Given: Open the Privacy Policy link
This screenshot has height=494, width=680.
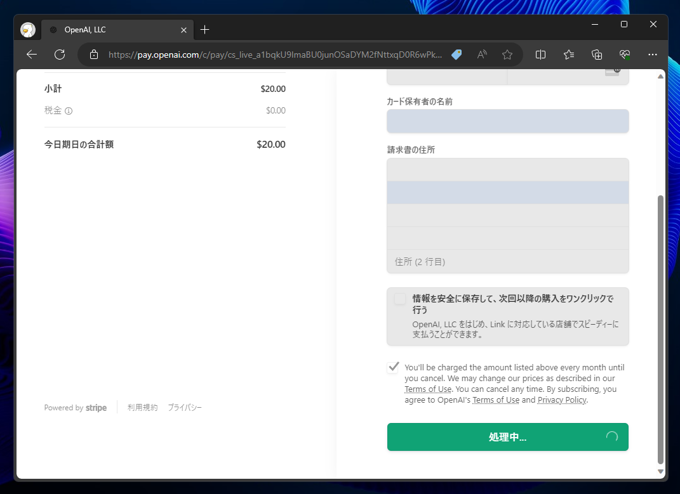Looking at the screenshot, I should [x=562, y=400].
